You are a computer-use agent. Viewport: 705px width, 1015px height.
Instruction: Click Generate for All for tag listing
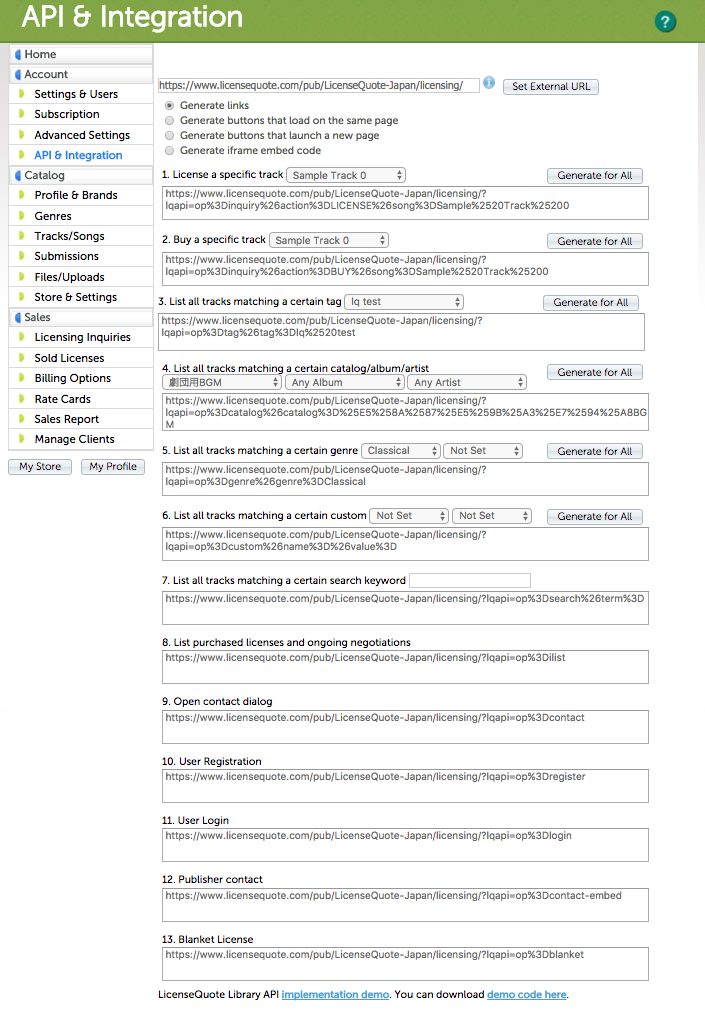click(590, 303)
